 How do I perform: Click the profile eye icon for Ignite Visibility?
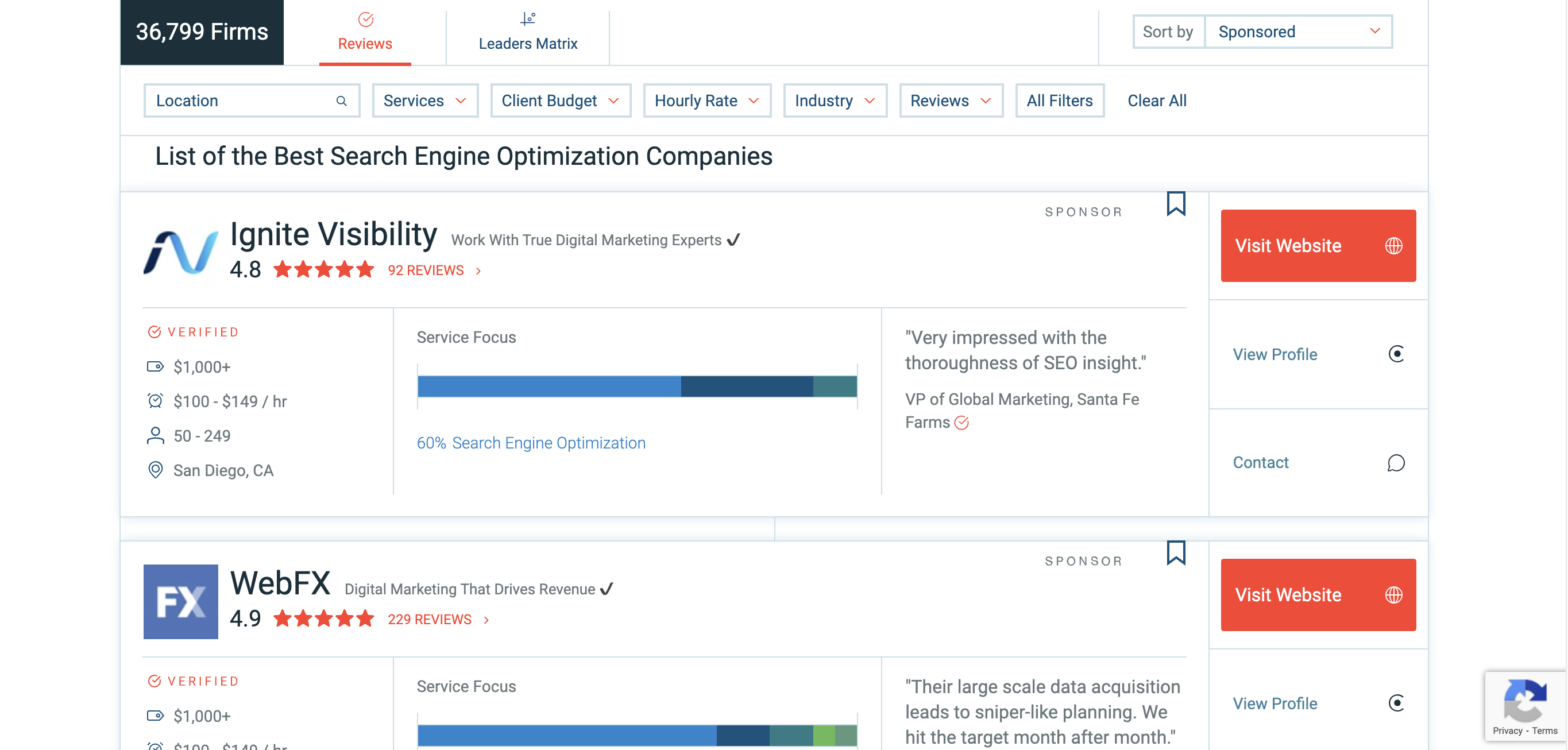1396,354
